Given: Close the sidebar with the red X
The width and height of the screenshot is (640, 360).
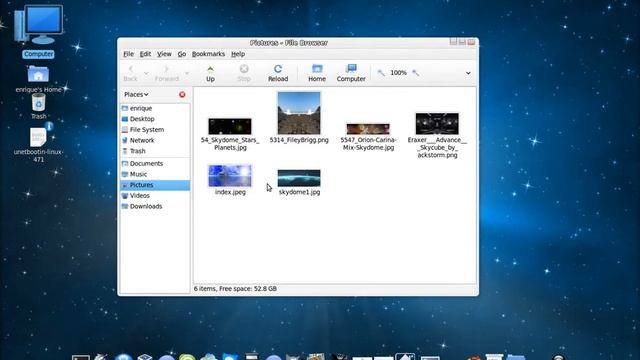Looking at the screenshot, I should [x=182, y=94].
